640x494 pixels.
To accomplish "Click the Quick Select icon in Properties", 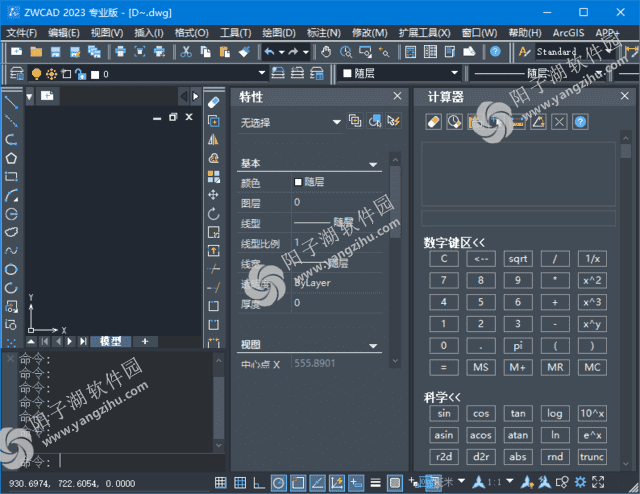I will click(394, 121).
